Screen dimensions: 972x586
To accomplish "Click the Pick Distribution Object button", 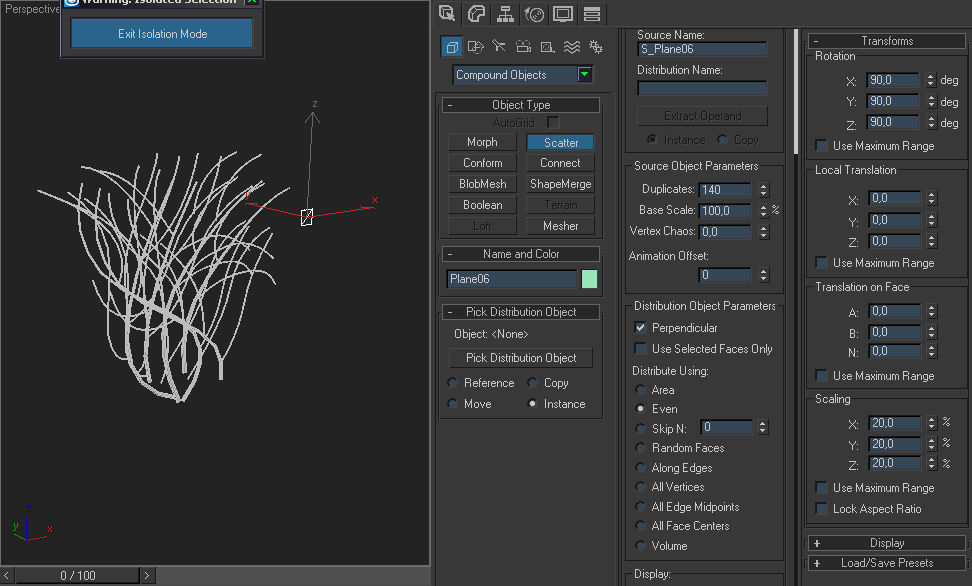I will click(521, 358).
